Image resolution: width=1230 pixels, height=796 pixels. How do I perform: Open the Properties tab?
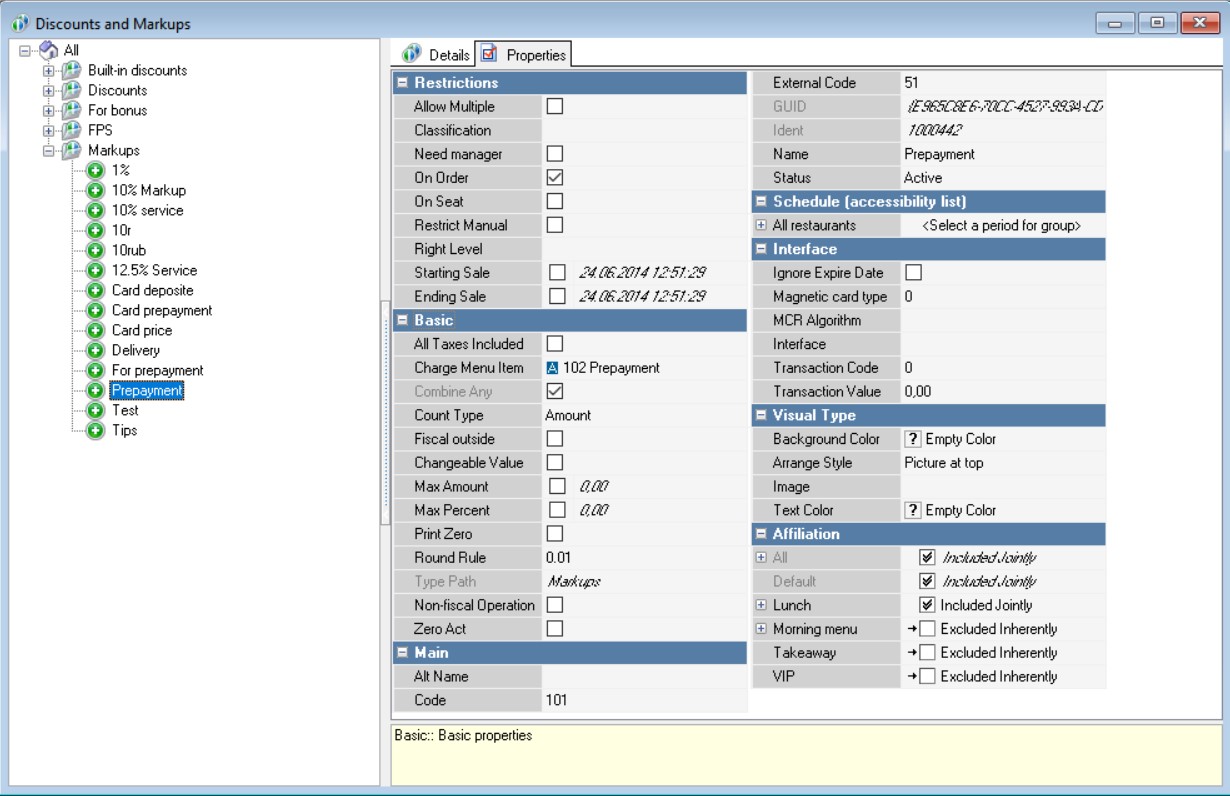(x=523, y=54)
